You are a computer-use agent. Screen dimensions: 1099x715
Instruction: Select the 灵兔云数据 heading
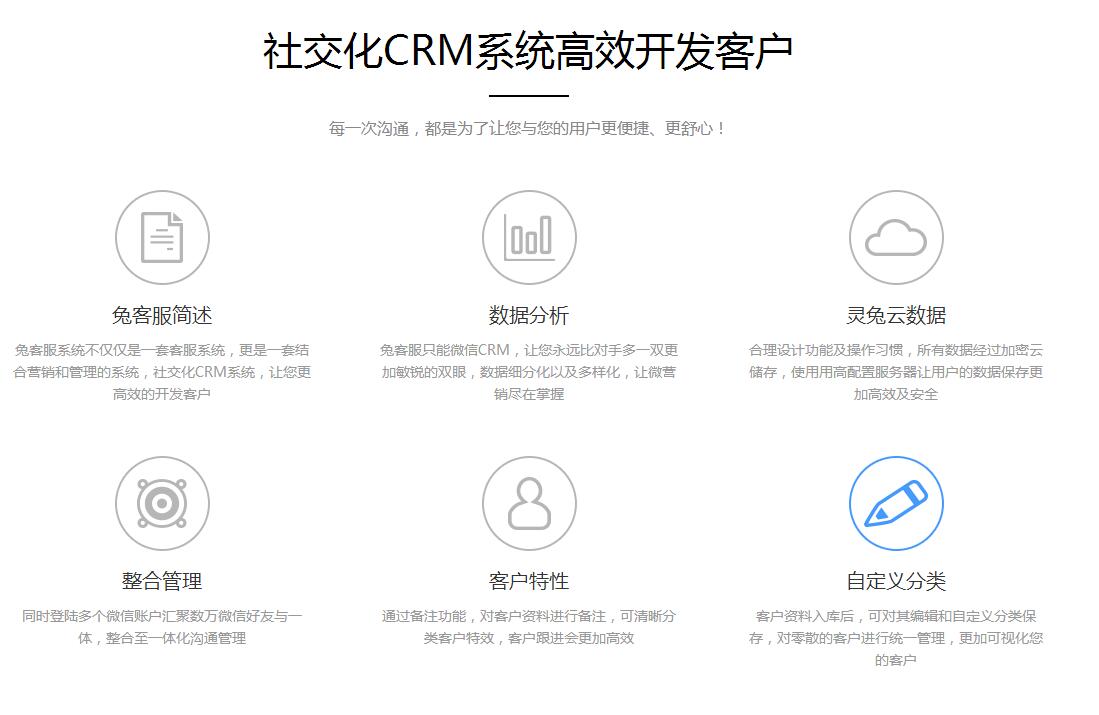pyautogui.click(x=896, y=315)
